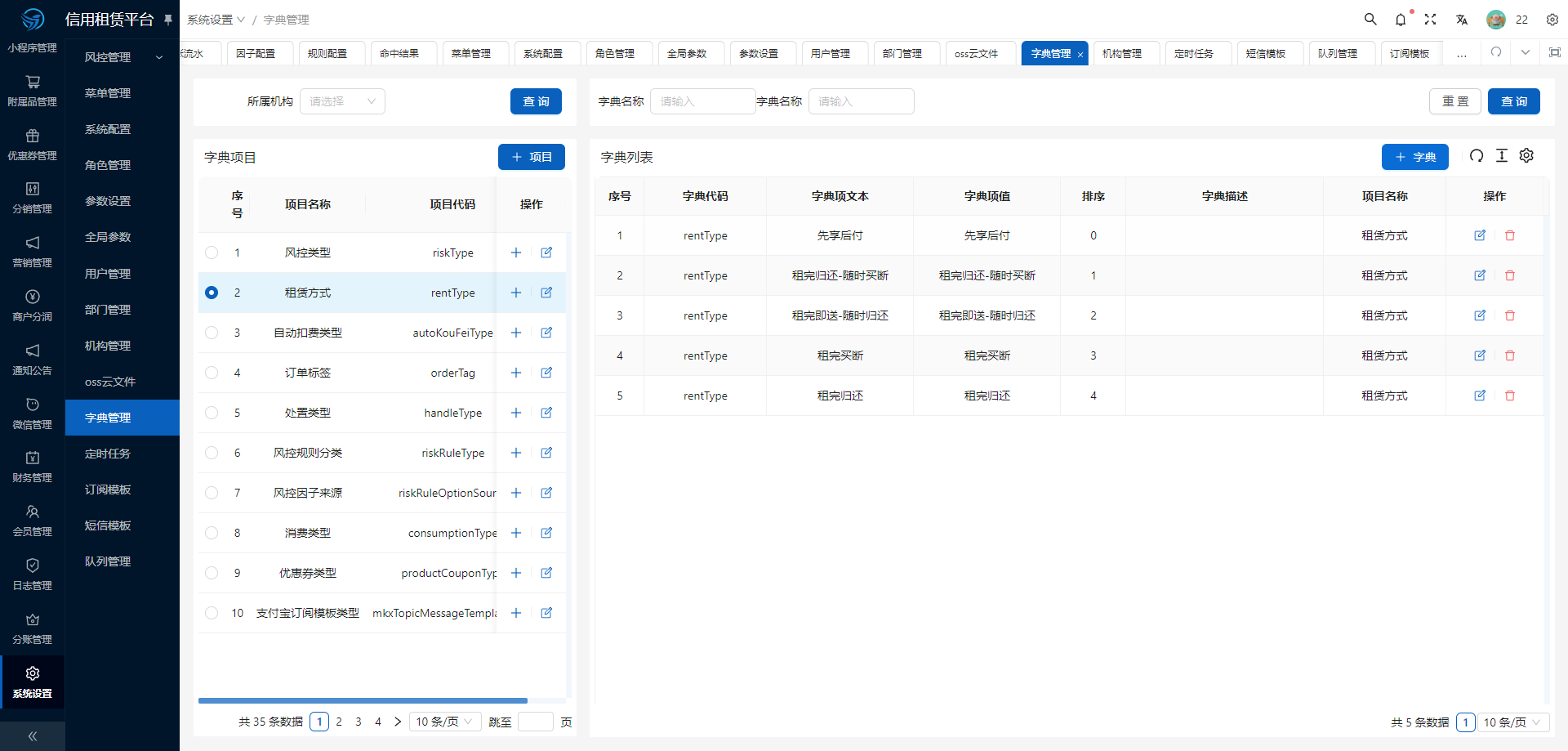Close the 字典管理 tab
The width and height of the screenshot is (1568, 751).
tap(1080, 55)
